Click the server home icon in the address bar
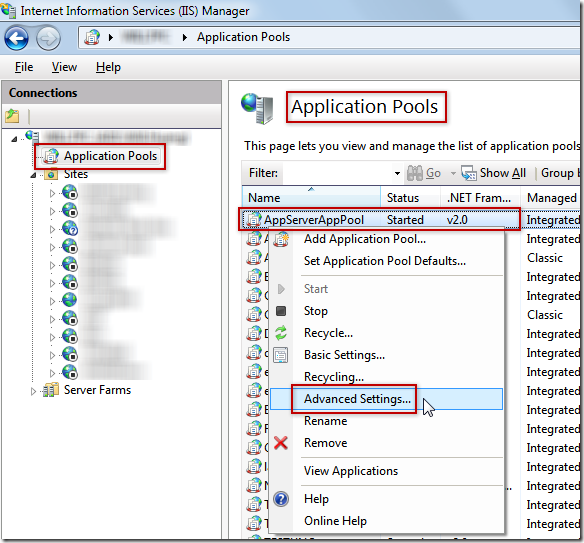 tap(92, 37)
